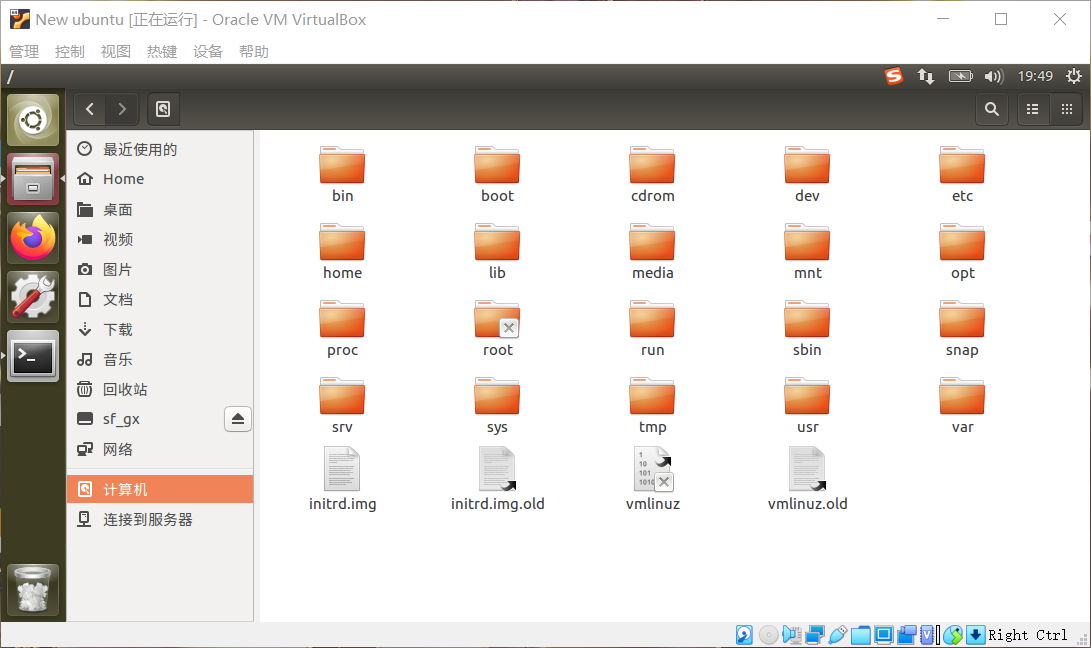Open the VirtualBox 控制 menu
Image resolution: width=1091 pixels, height=648 pixels.
click(x=70, y=52)
